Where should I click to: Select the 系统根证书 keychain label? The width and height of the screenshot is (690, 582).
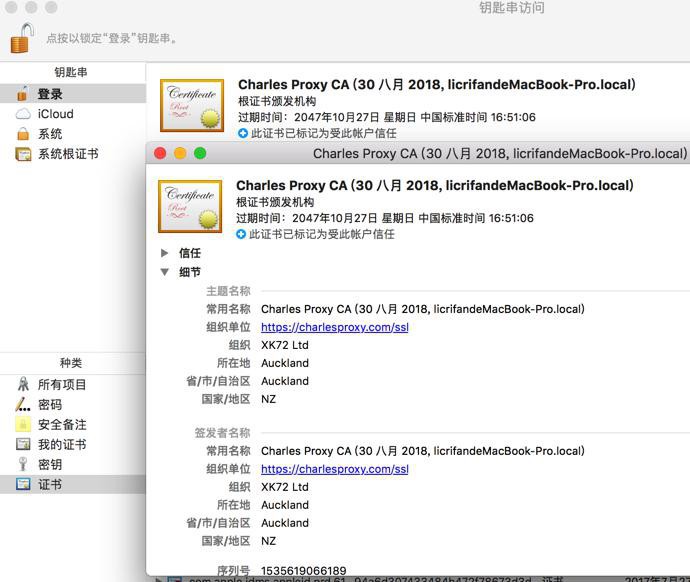(68, 154)
